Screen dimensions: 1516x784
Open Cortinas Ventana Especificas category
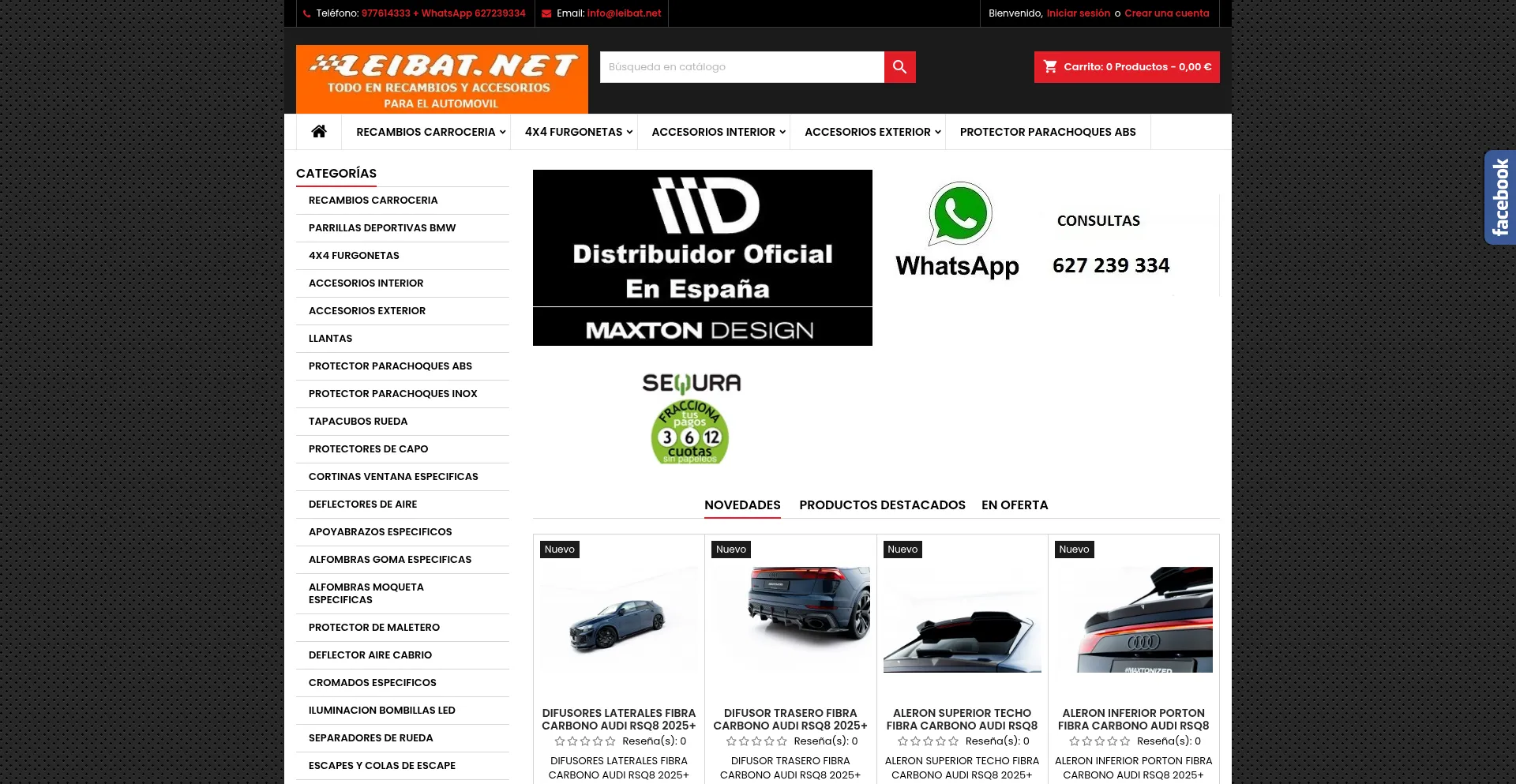393,477
